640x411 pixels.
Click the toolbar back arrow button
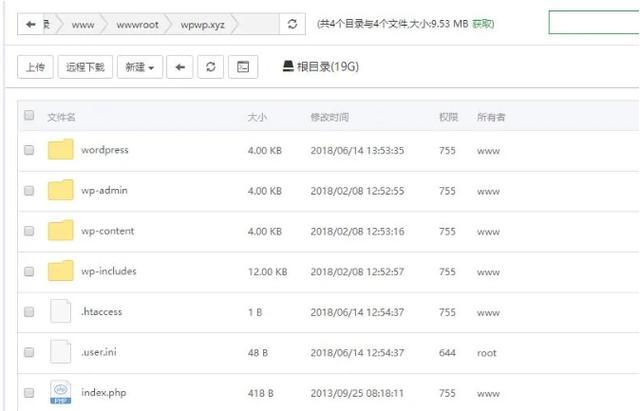tap(180, 67)
